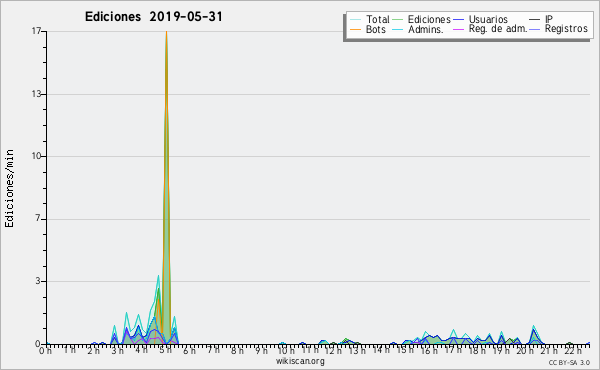600x370 pixels.
Task: Click the 'CC BY-SA 3.0' license text
Action: pyautogui.click(x=569, y=362)
